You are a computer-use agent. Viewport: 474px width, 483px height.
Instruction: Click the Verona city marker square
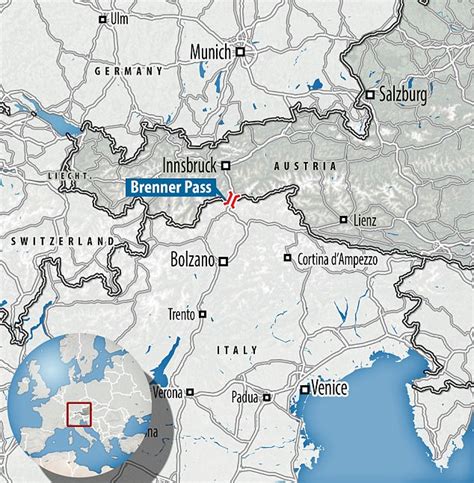(x=190, y=392)
